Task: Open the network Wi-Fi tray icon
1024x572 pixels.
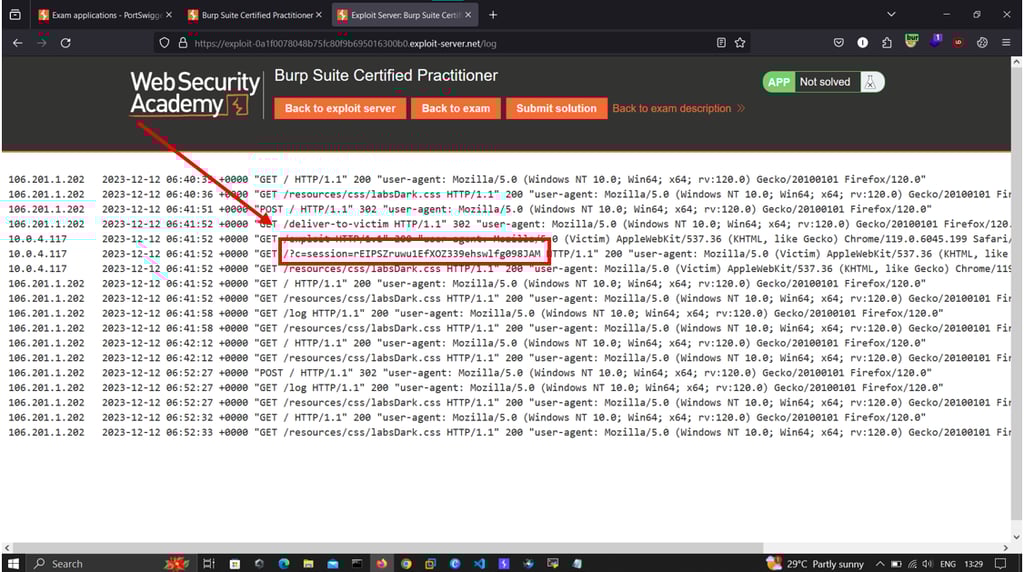Action: [912, 564]
